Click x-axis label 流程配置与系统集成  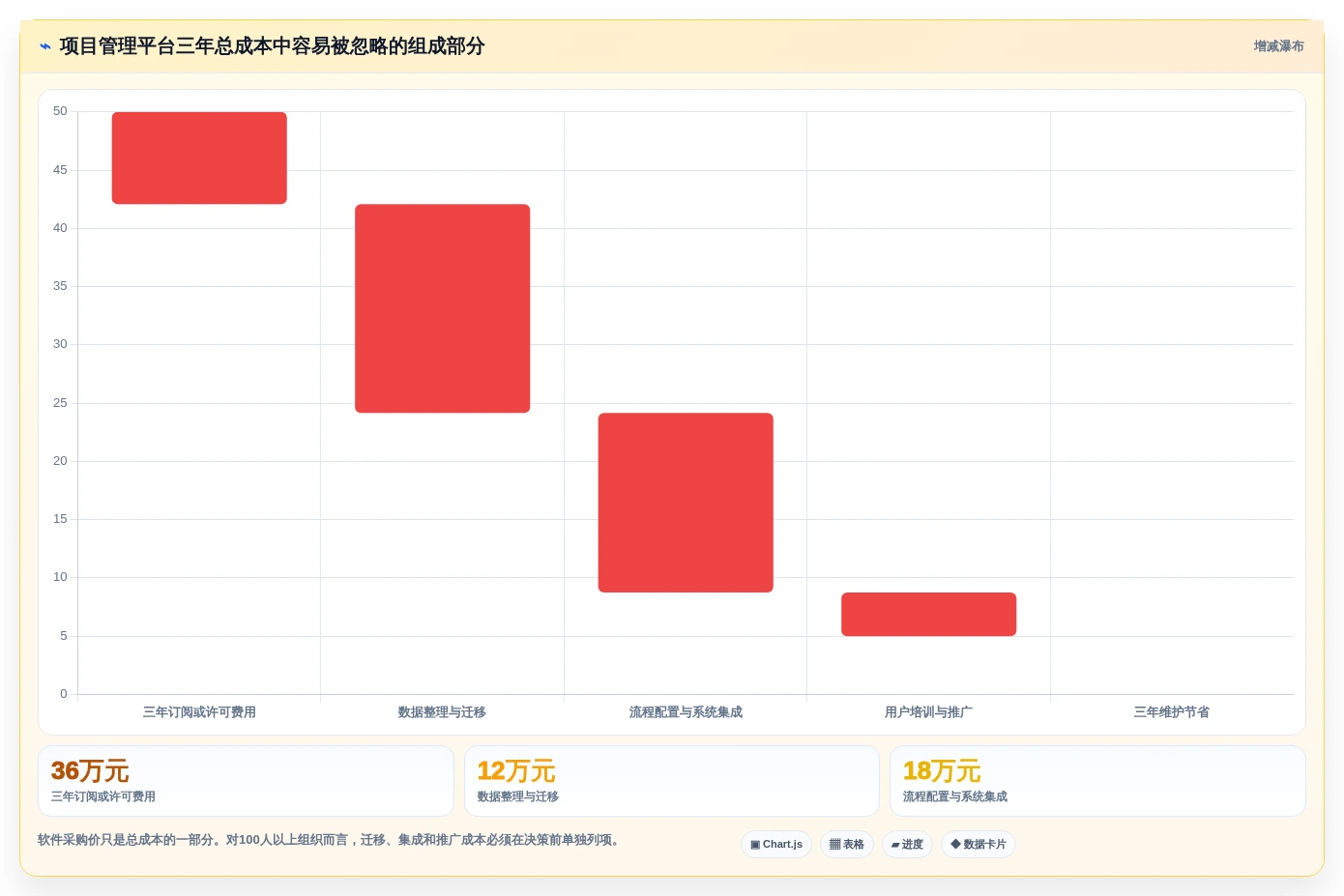686,712
